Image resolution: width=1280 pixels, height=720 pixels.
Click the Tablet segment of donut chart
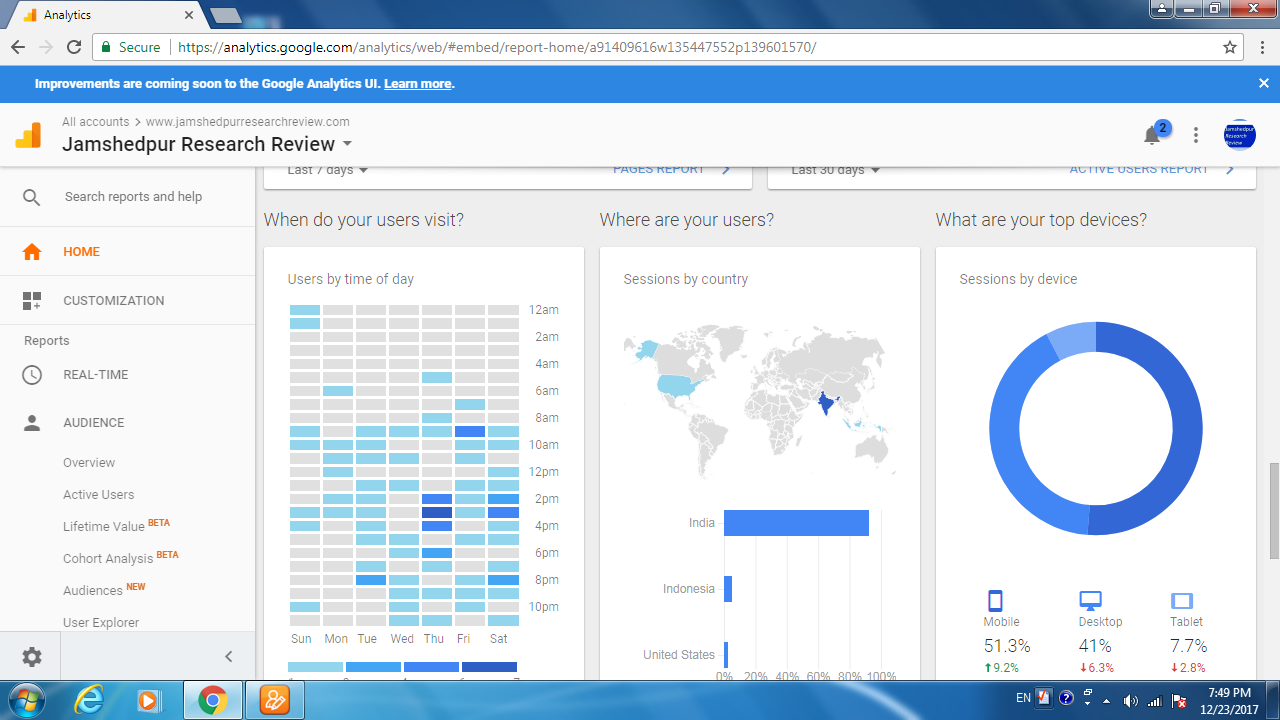tap(1071, 341)
